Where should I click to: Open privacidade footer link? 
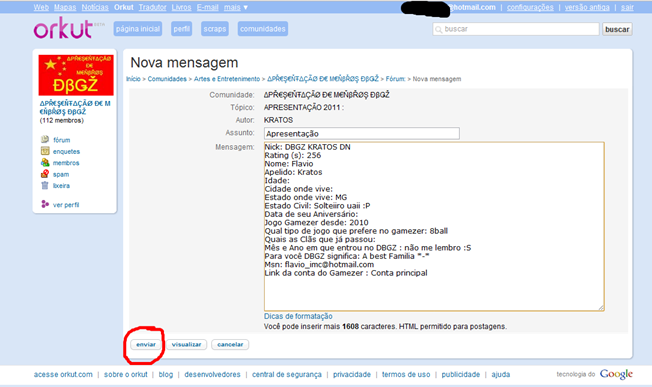coord(352,374)
